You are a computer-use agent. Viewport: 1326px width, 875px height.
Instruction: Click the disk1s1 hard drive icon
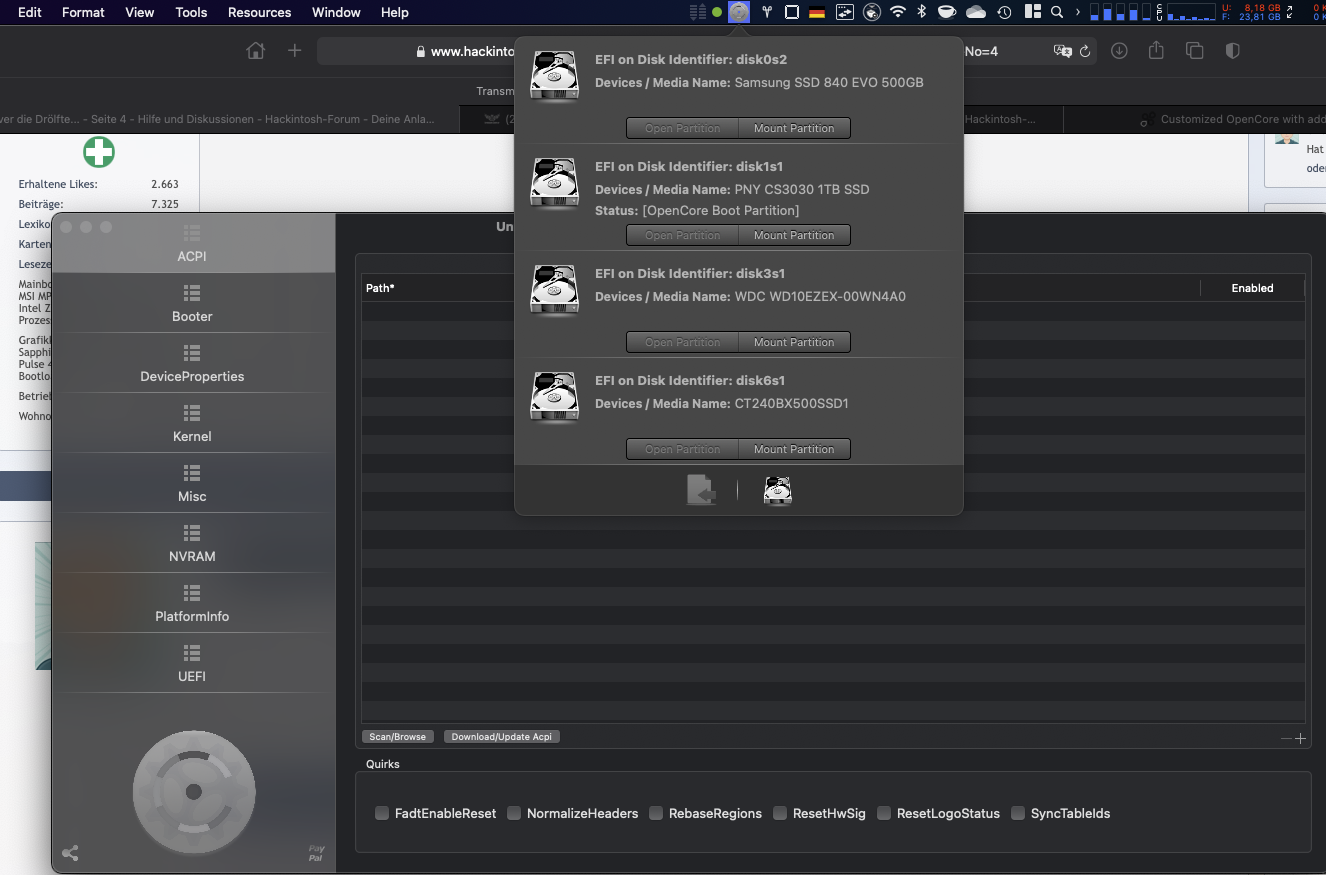[x=554, y=183]
